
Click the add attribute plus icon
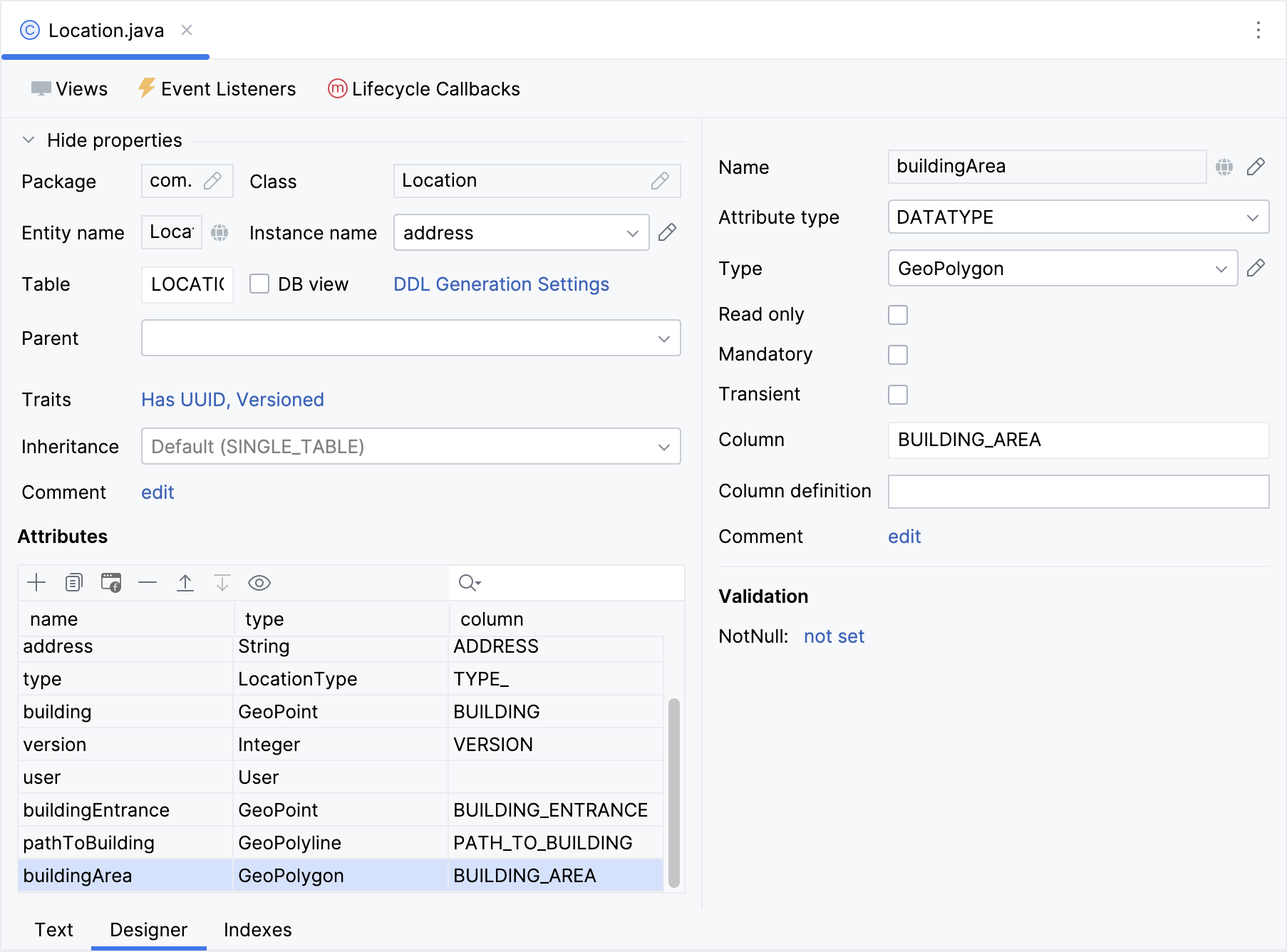36,583
